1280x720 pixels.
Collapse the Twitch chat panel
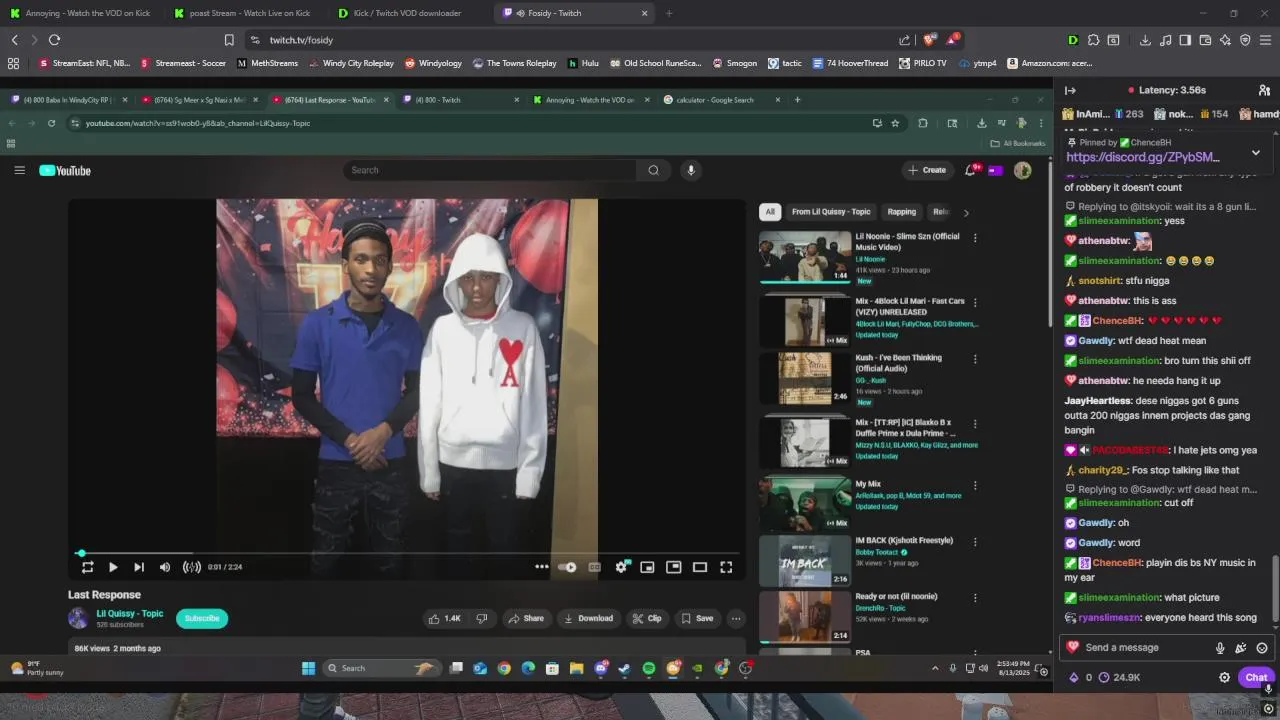(1070, 90)
